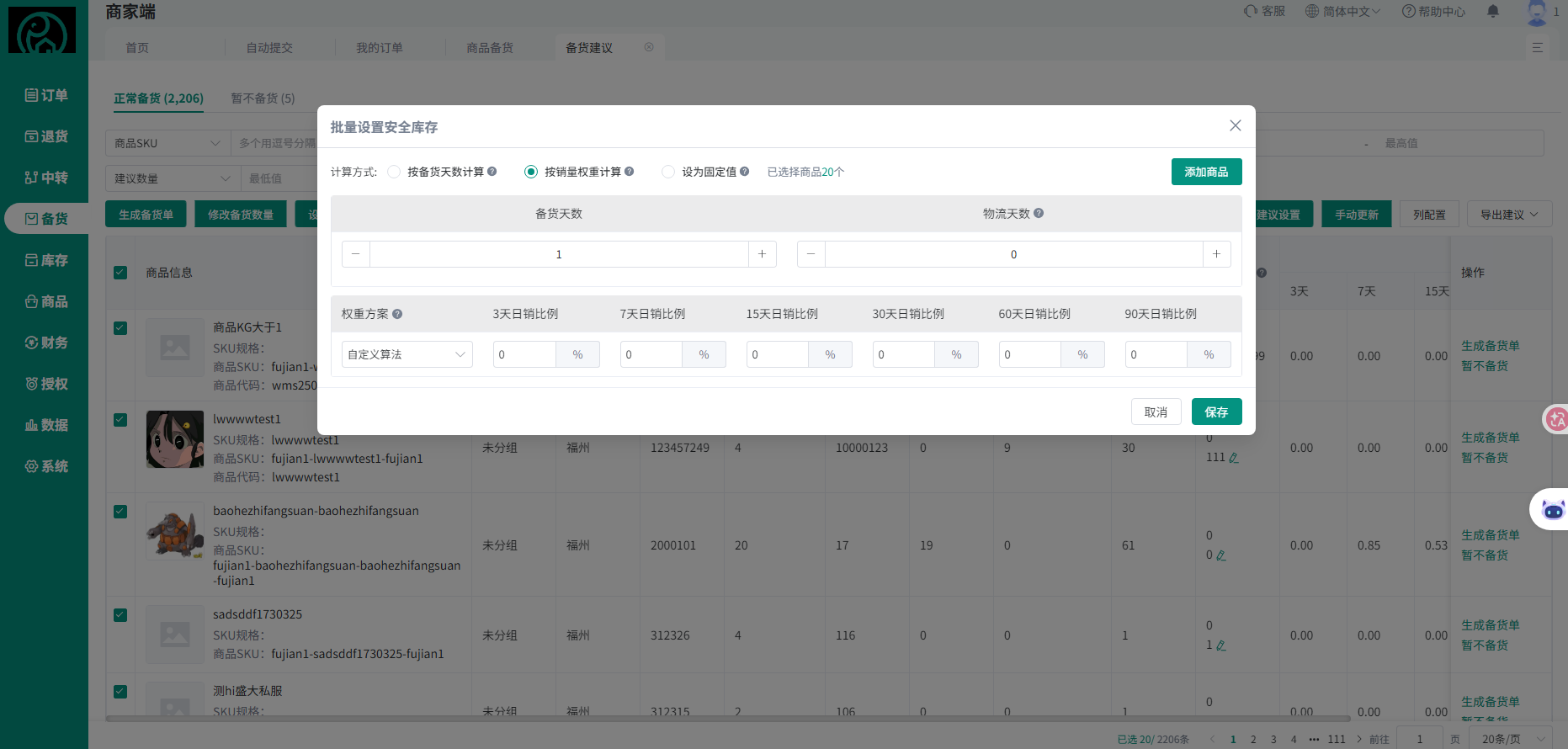Image resolution: width=1568 pixels, height=749 pixels.
Task: Close the 批量设置安全库存 dialog
Action: pos(1236,125)
